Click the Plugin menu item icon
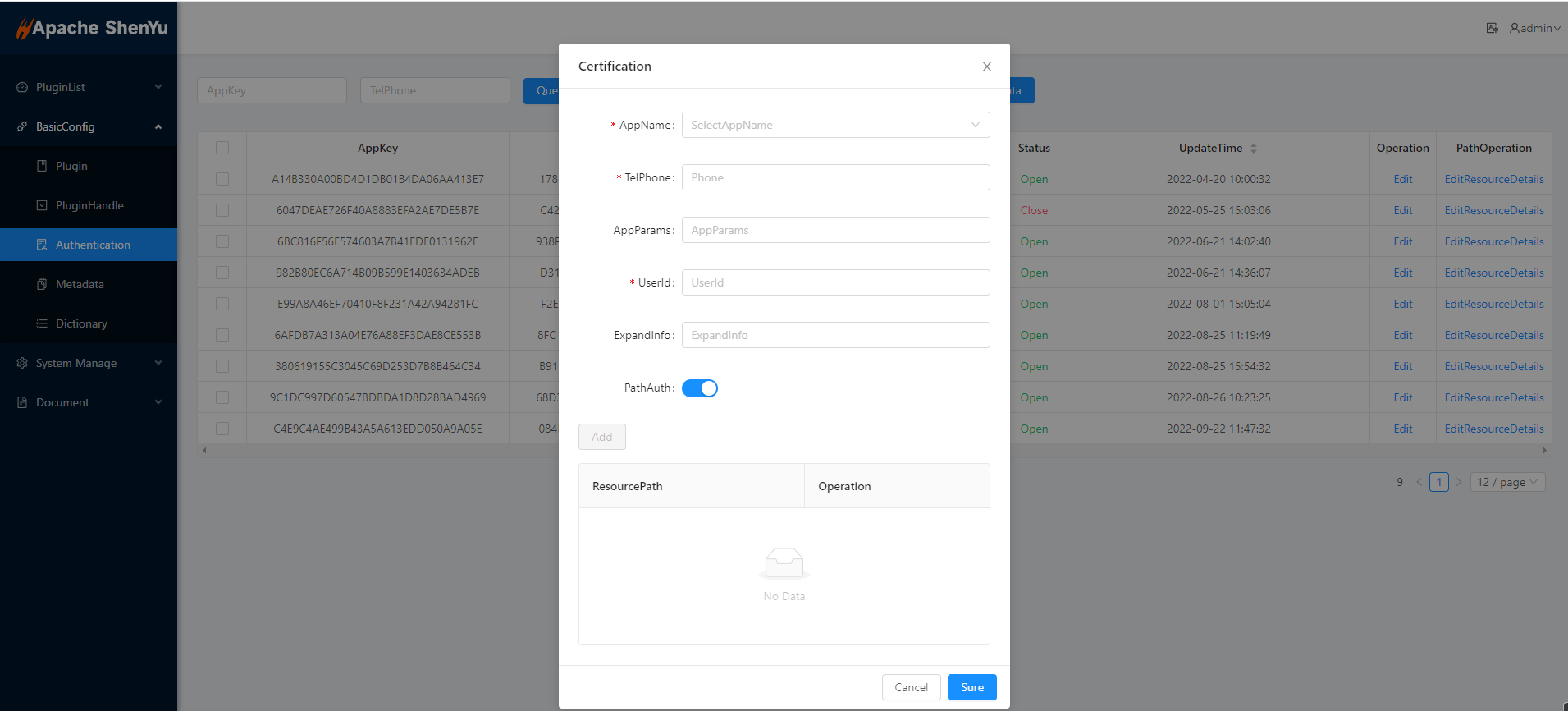1568x711 pixels. [x=42, y=166]
